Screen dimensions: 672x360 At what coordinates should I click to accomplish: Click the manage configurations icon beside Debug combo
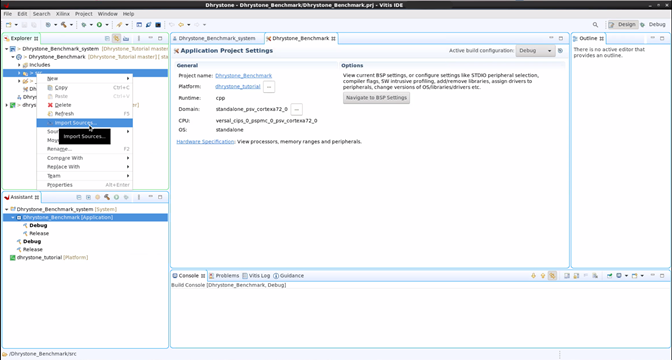coord(561,51)
